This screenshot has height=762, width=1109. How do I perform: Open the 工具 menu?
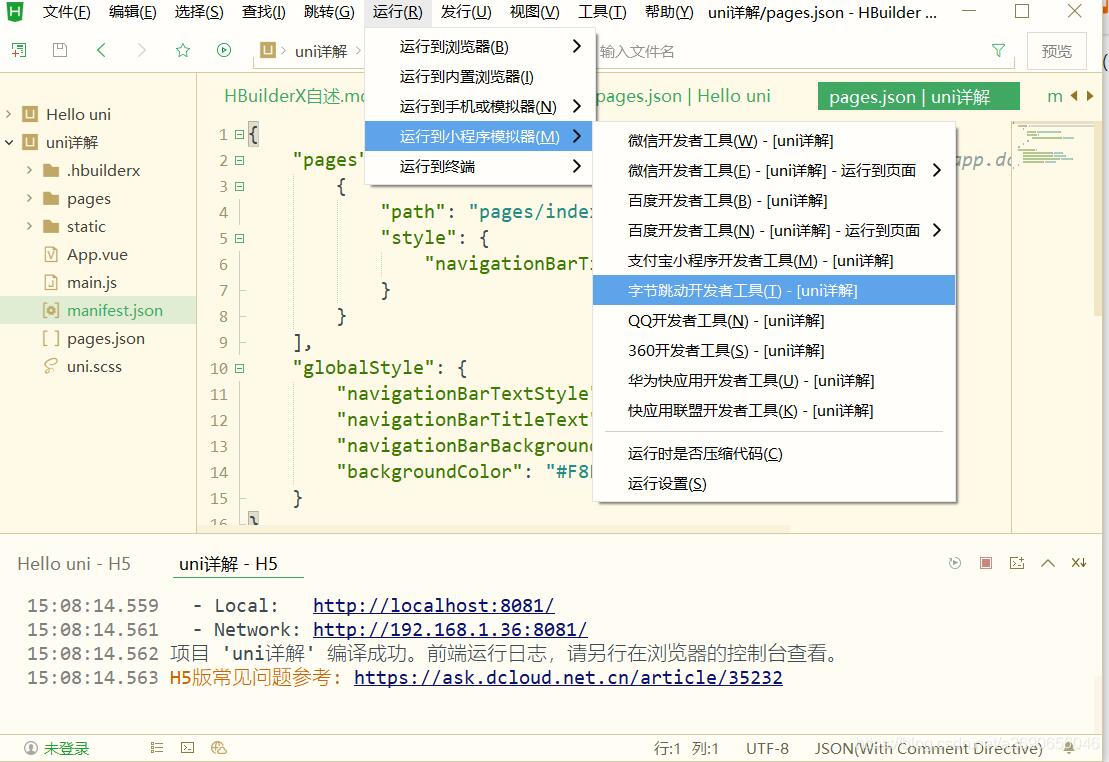[x=602, y=12]
